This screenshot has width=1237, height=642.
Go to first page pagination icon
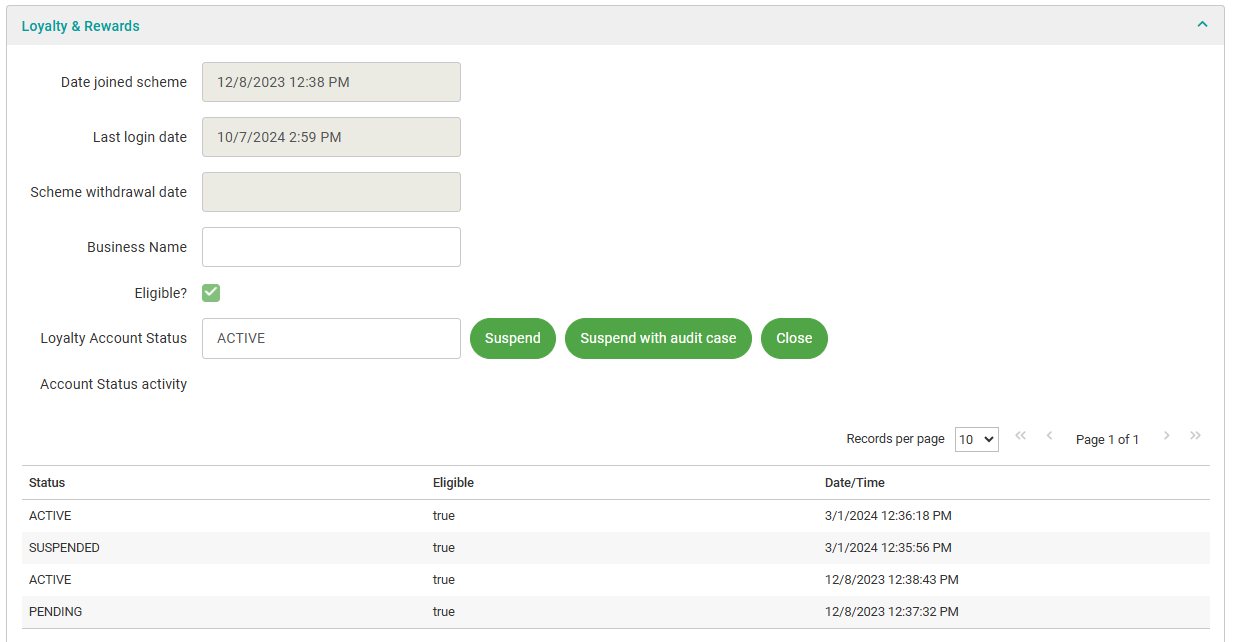pos(1020,436)
